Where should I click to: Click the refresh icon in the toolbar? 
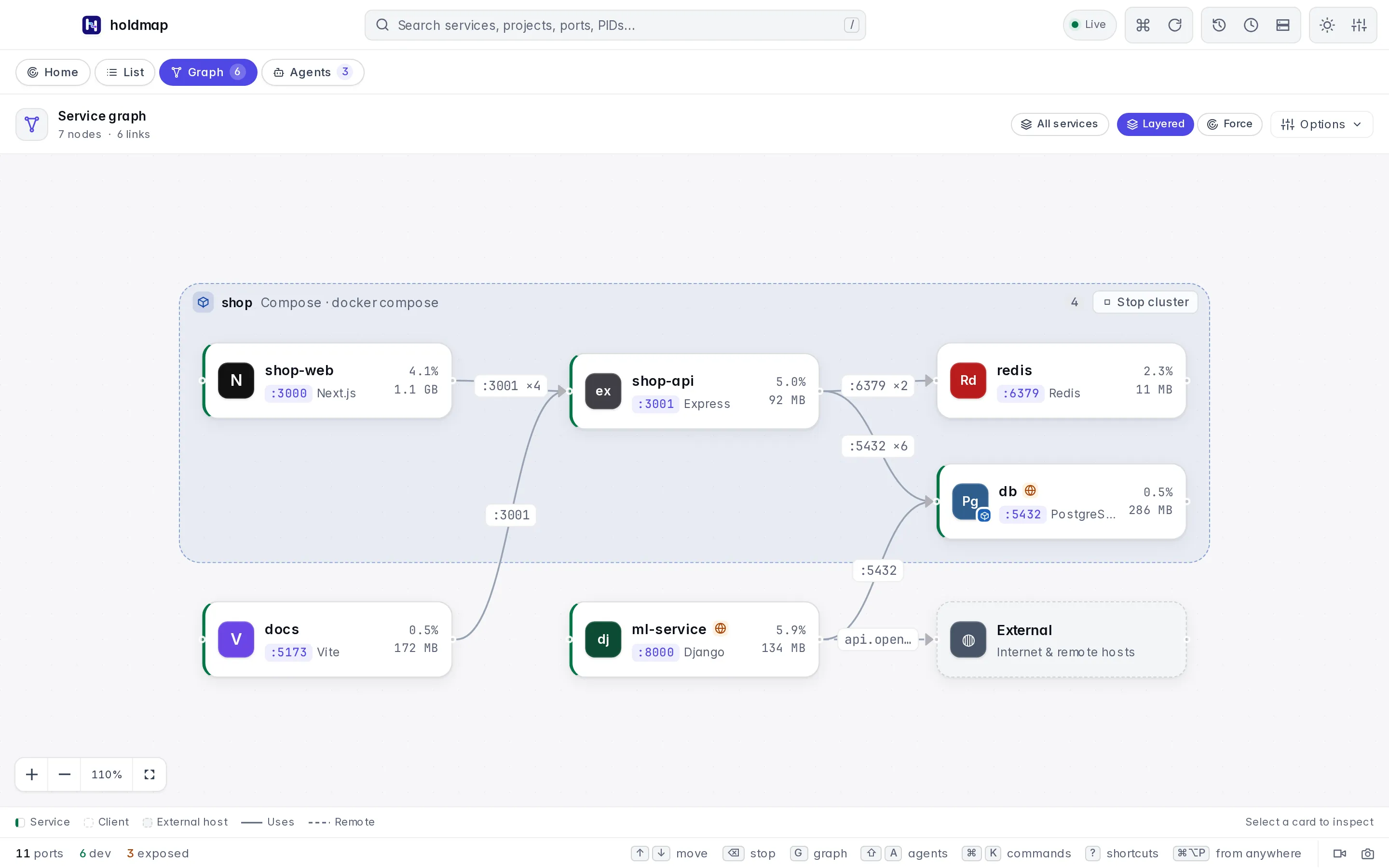[1175, 25]
